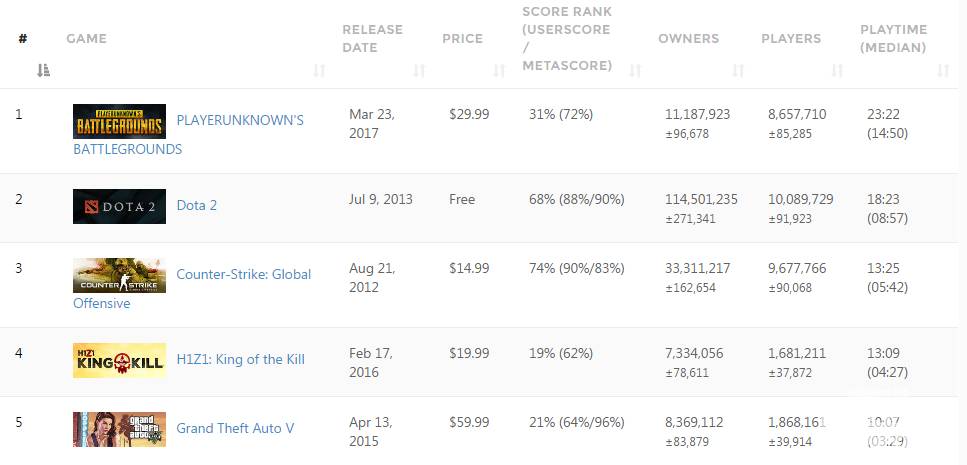Sort table by rank number icon
This screenshot has width=967, height=465.
(43, 70)
